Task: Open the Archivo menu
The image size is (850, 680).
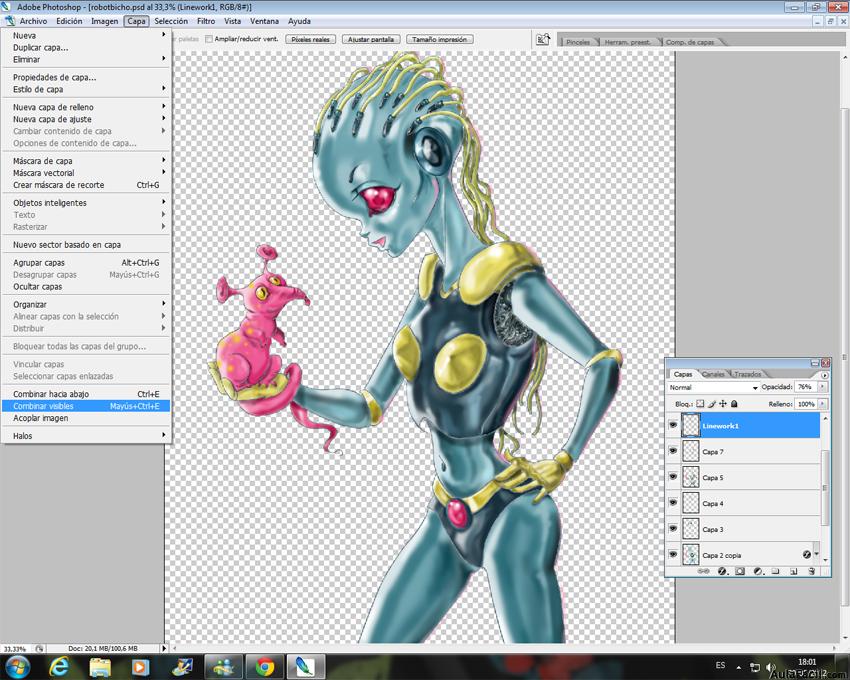Action: 33,21
